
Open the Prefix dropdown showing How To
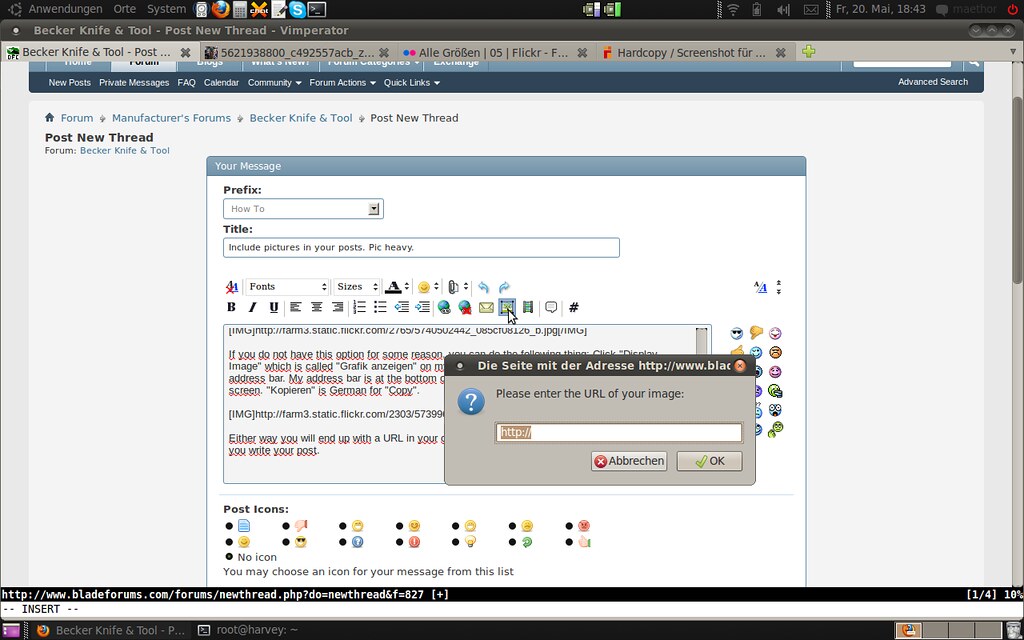[303, 209]
